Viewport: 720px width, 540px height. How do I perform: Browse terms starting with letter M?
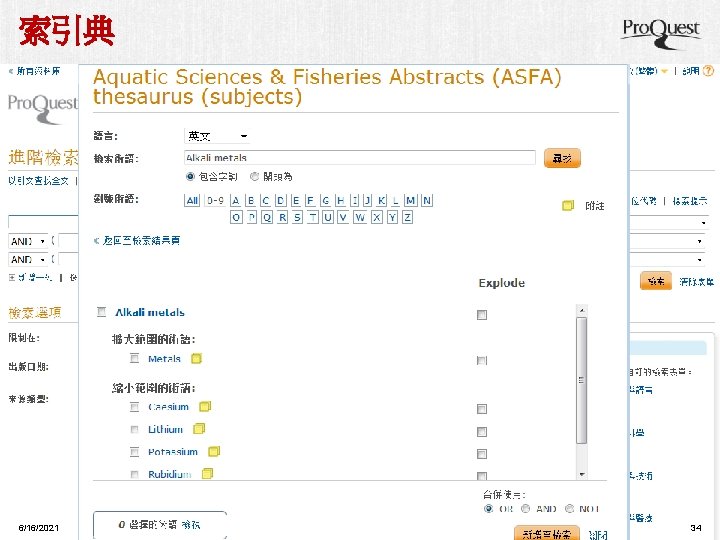(x=411, y=200)
